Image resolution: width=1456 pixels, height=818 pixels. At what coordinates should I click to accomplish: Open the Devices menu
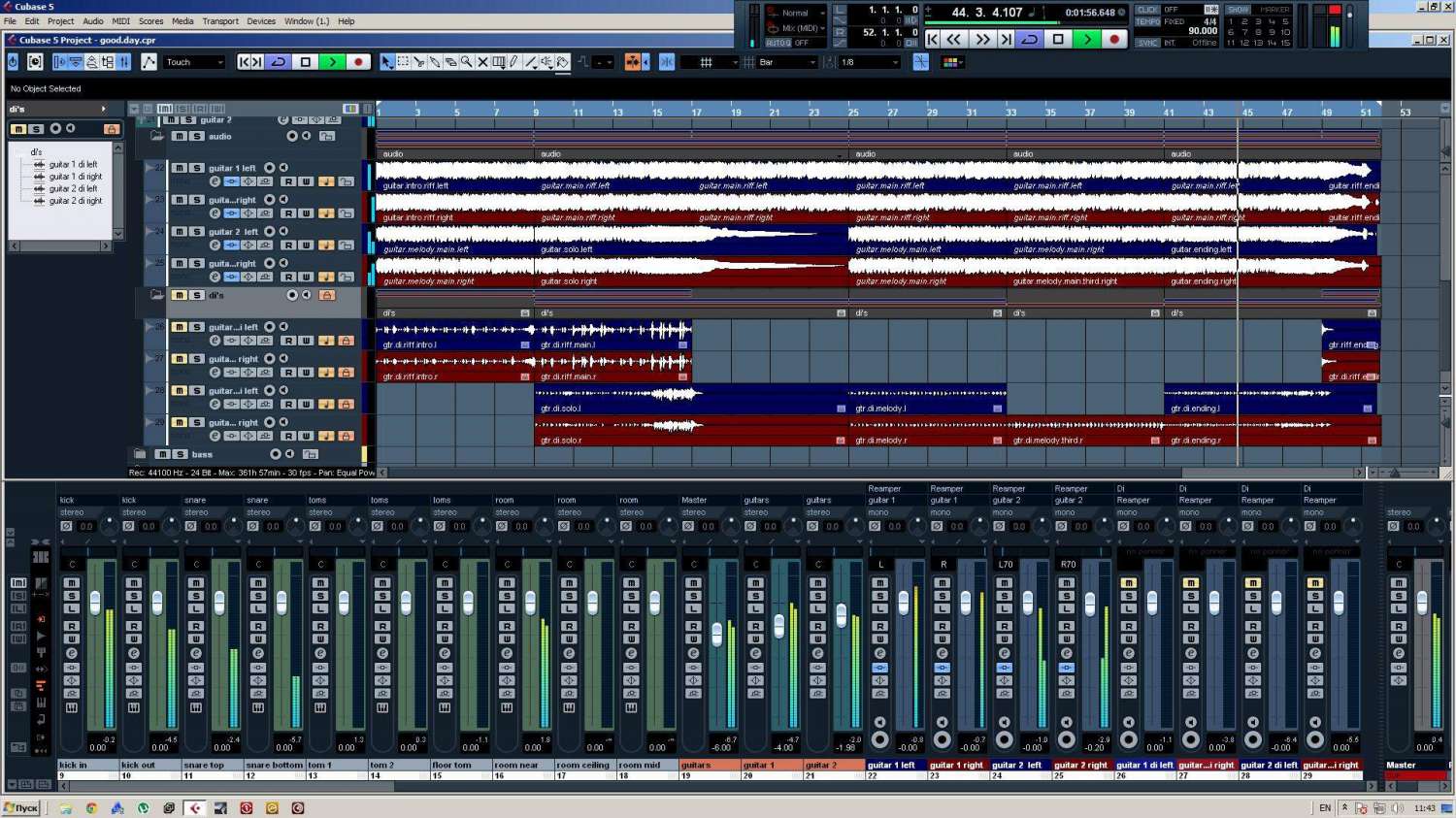pyautogui.click(x=260, y=21)
